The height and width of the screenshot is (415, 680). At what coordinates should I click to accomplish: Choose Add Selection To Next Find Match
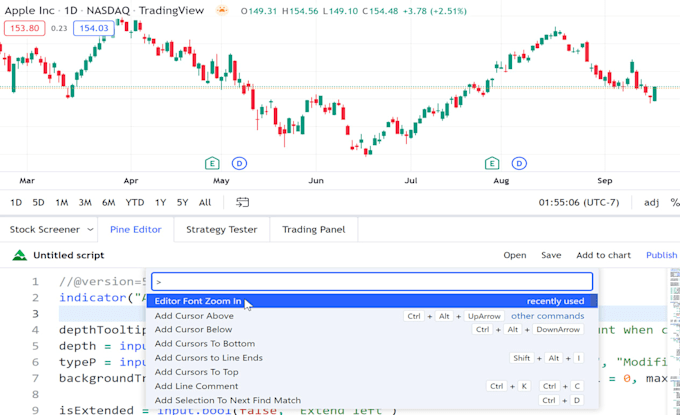(x=372, y=400)
